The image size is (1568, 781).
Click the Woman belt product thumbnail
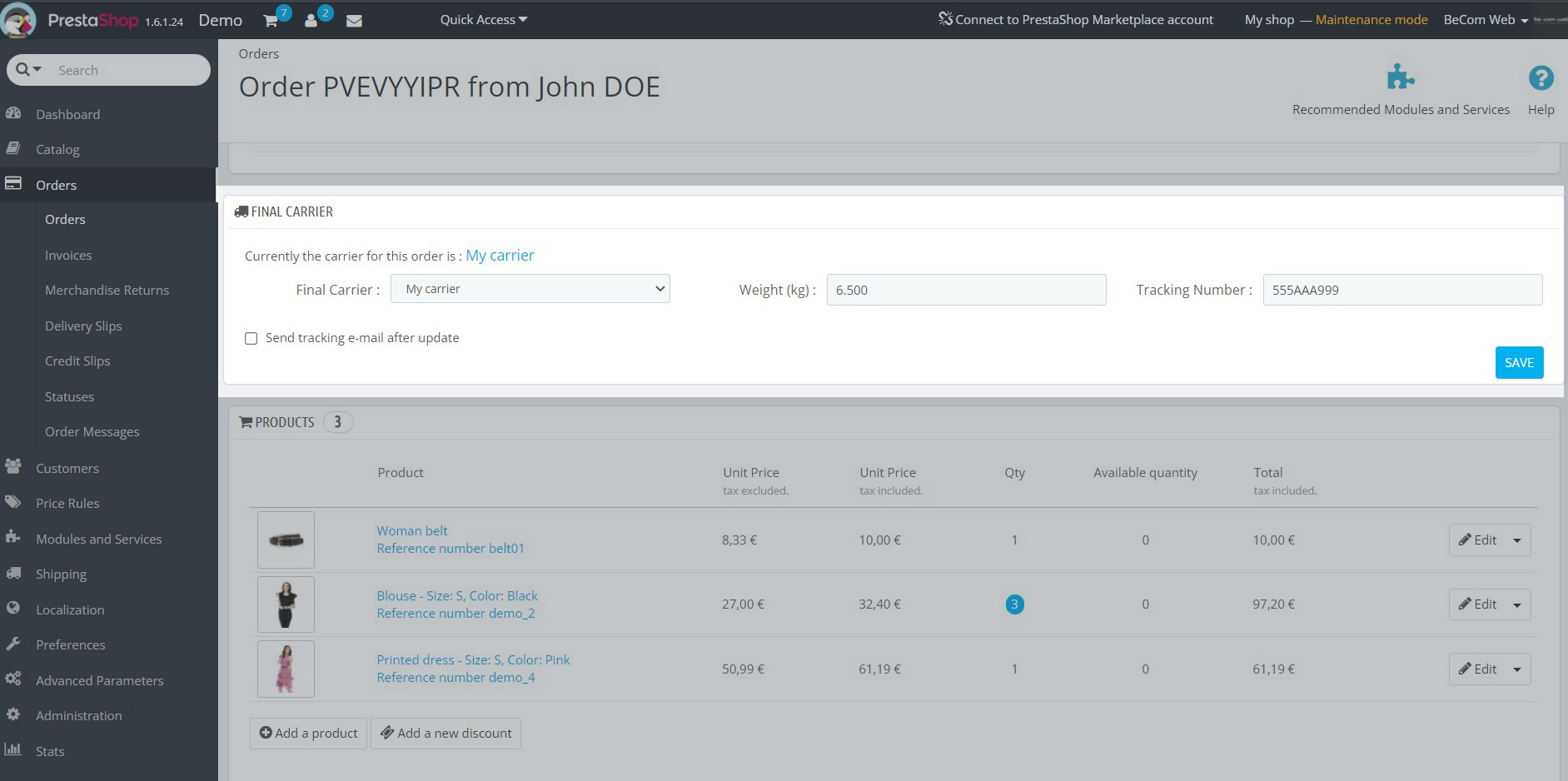pyautogui.click(x=286, y=540)
